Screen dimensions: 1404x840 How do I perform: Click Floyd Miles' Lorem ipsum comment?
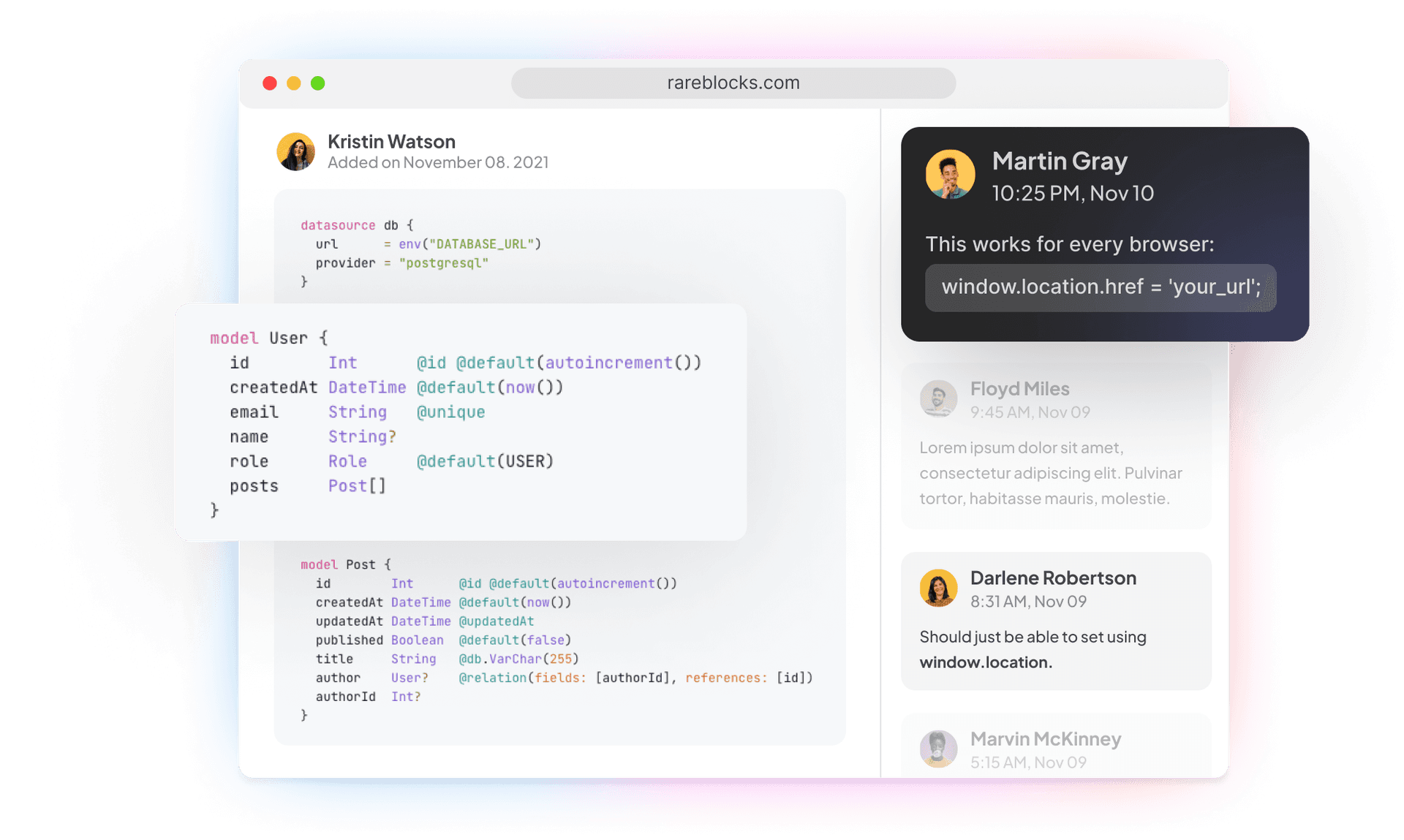pos(1050,473)
